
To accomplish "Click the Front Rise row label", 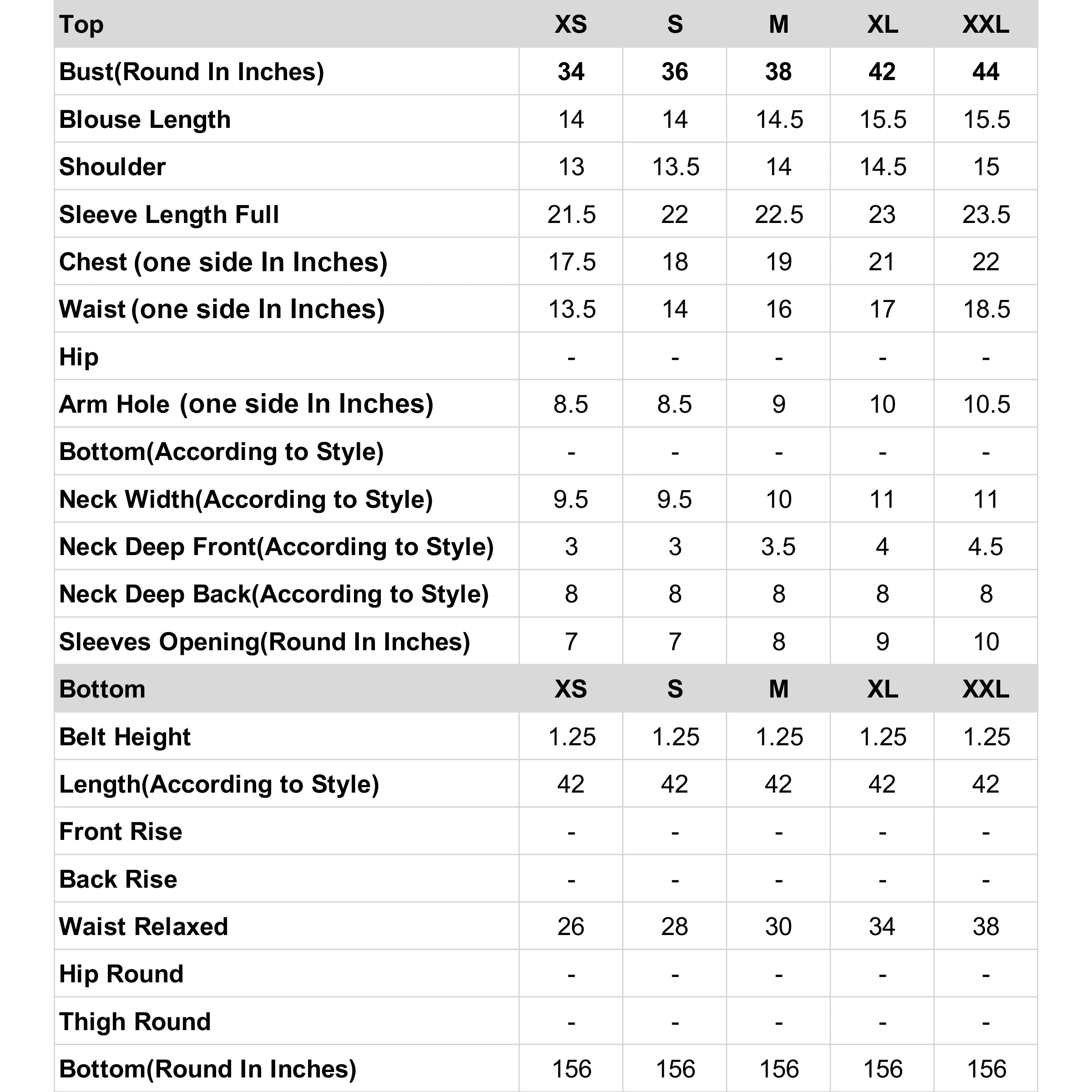I will tap(121, 832).
